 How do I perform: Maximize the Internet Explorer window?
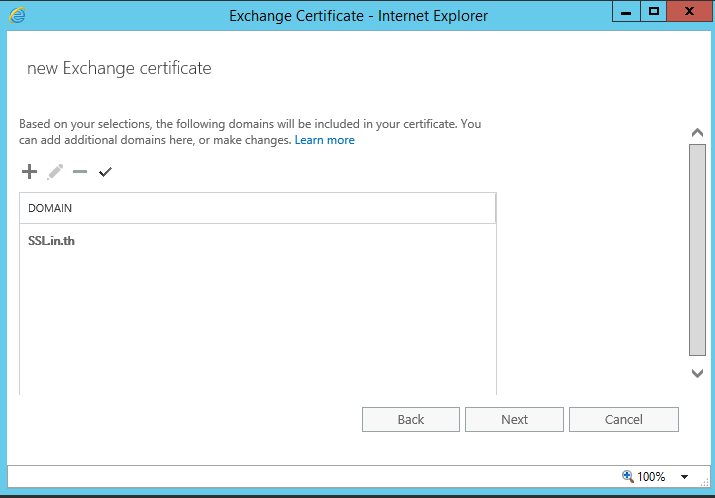(654, 12)
